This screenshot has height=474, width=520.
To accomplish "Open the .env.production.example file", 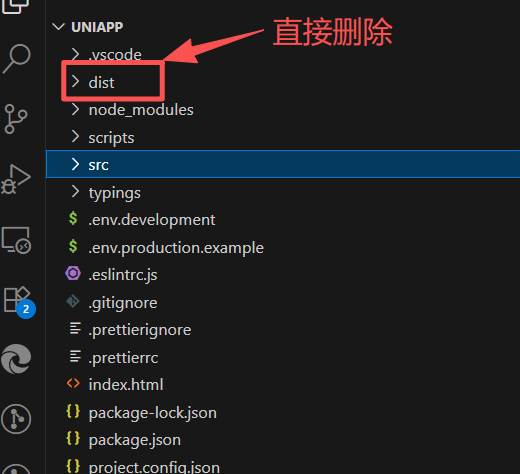I will coord(176,248).
